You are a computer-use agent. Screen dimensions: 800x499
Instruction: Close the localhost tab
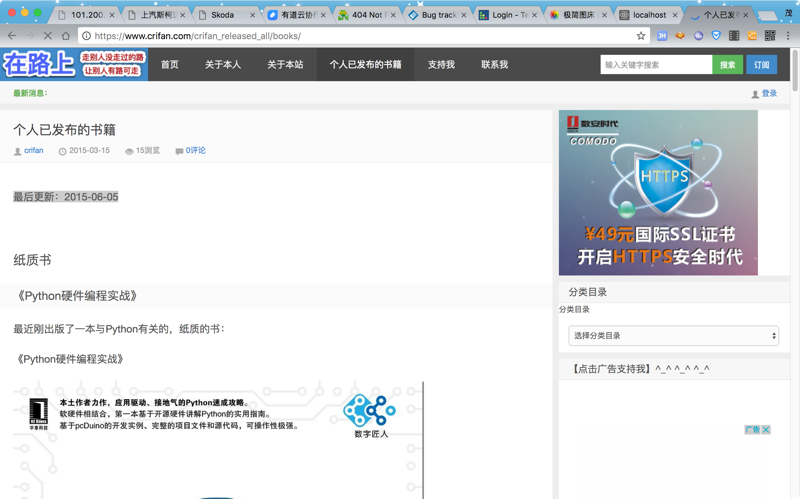pyautogui.click(x=675, y=15)
